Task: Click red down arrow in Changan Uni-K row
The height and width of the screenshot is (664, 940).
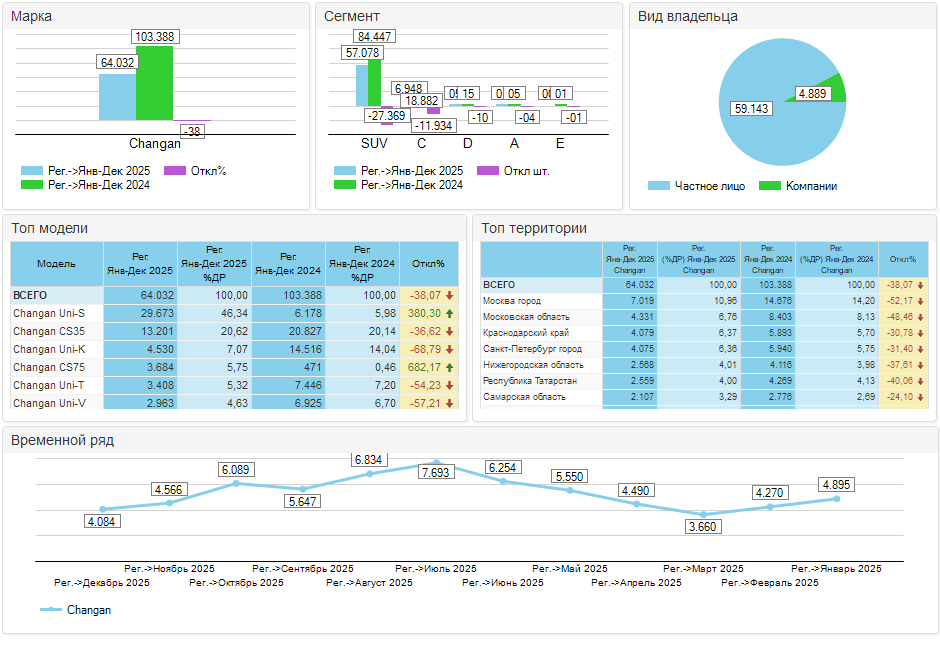Action: coord(450,349)
